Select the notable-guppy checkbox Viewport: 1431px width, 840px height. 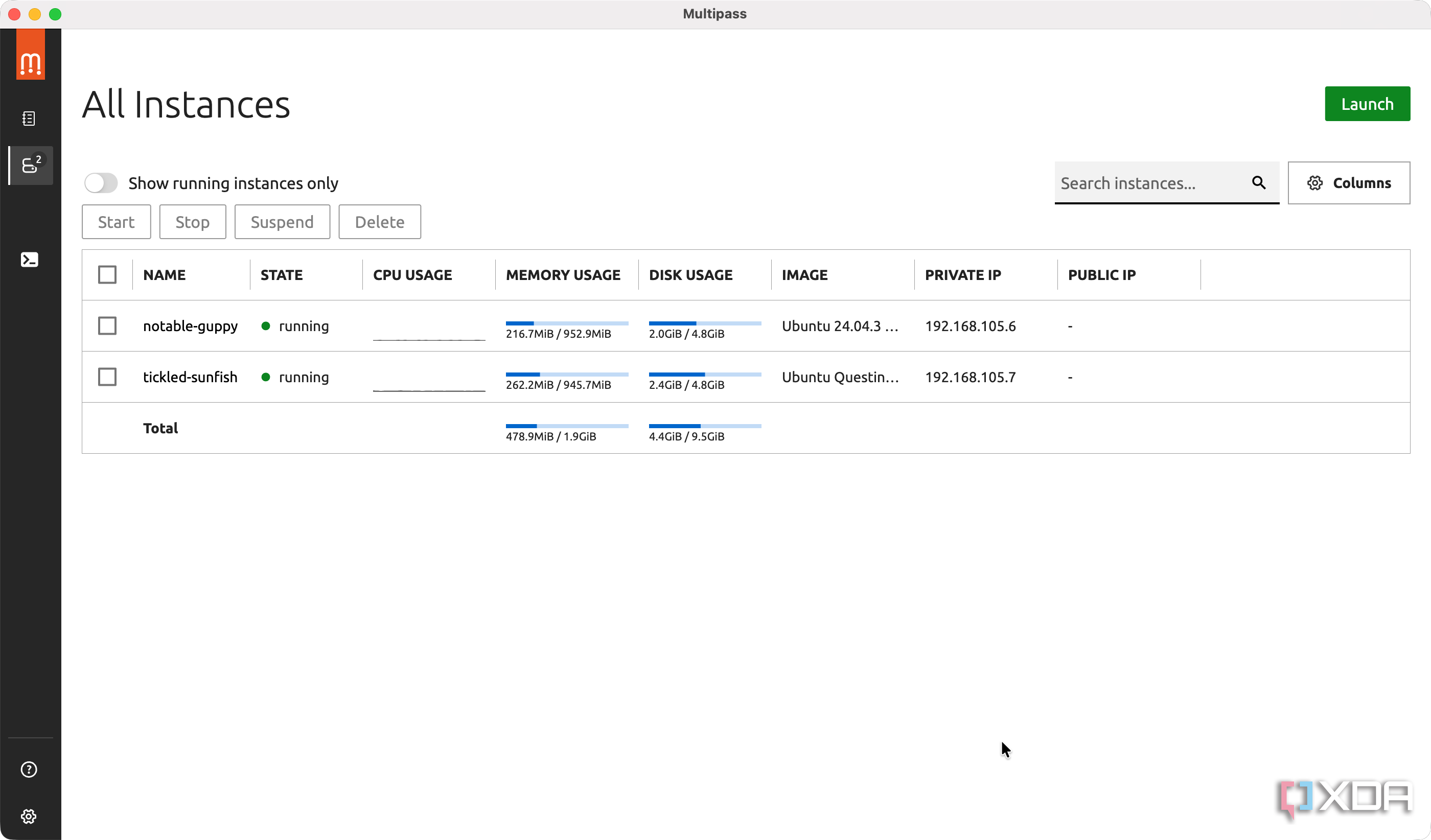click(x=107, y=326)
